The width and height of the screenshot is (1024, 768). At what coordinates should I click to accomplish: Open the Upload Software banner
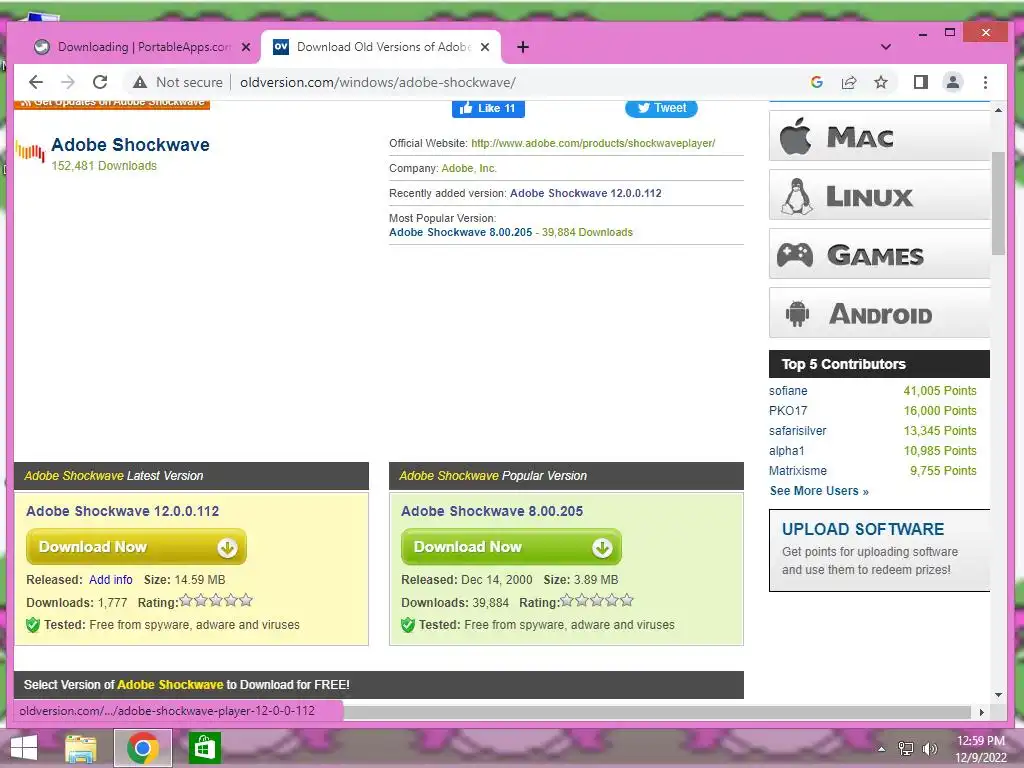tap(879, 551)
